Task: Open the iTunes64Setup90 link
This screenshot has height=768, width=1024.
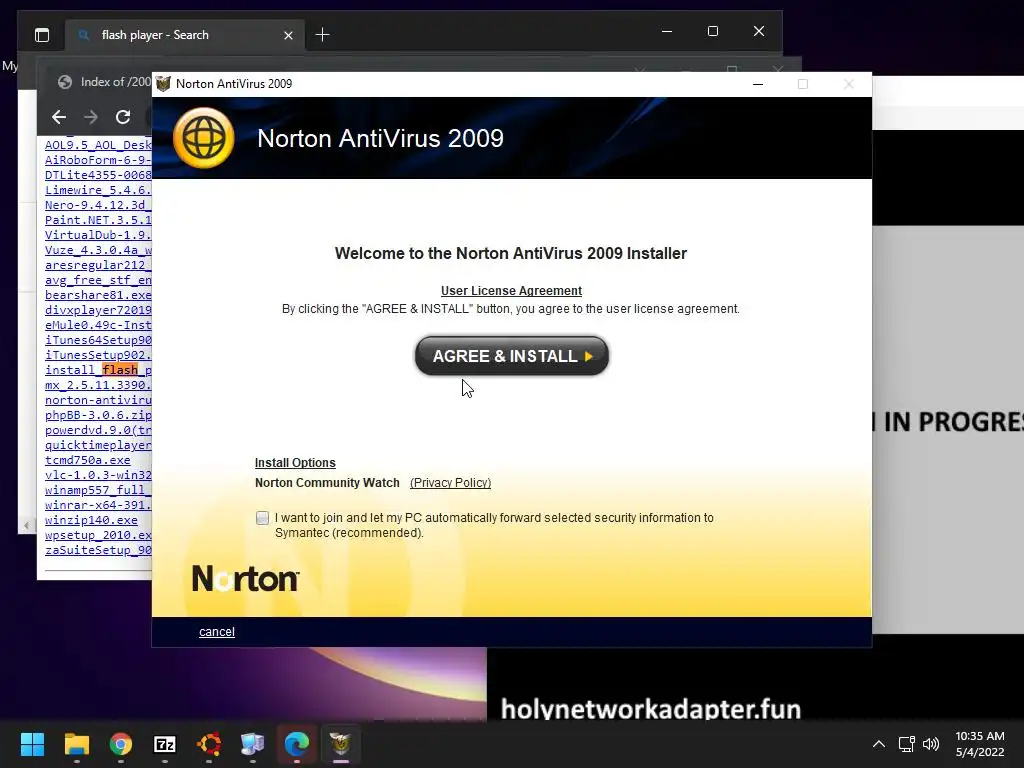Action: click(x=98, y=340)
